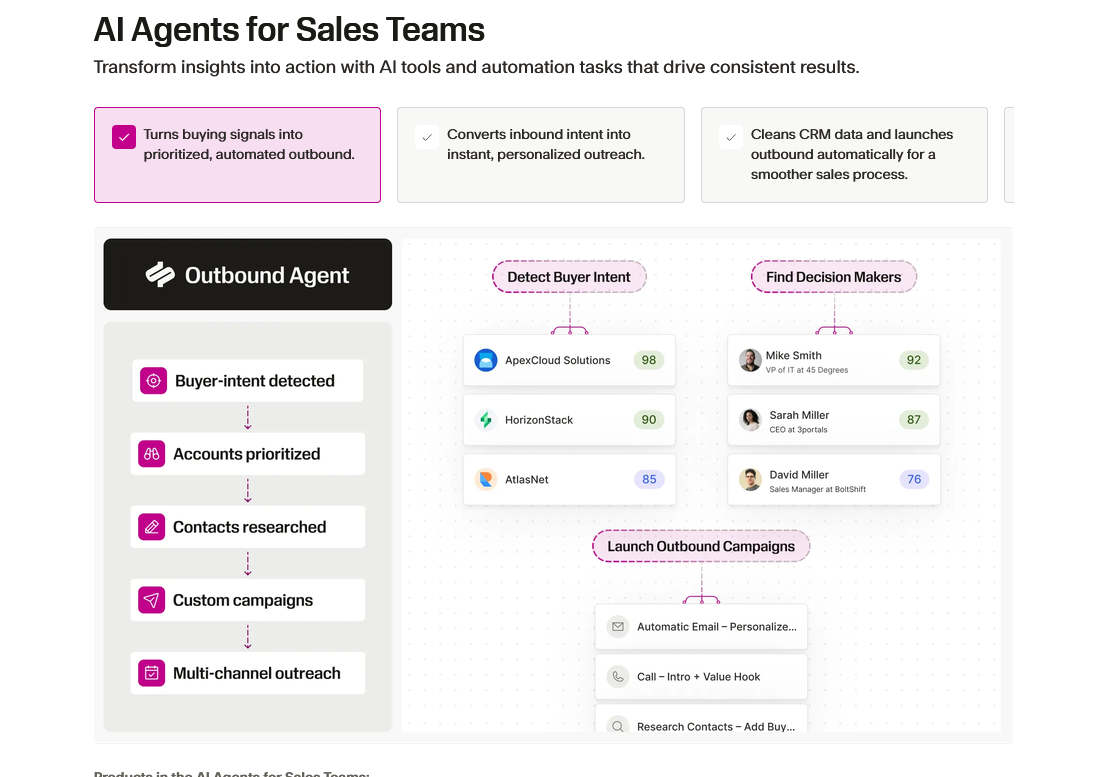This screenshot has width=1096, height=777.
Task: Click the search icon beside Research Contacts
Action: click(x=618, y=726)
